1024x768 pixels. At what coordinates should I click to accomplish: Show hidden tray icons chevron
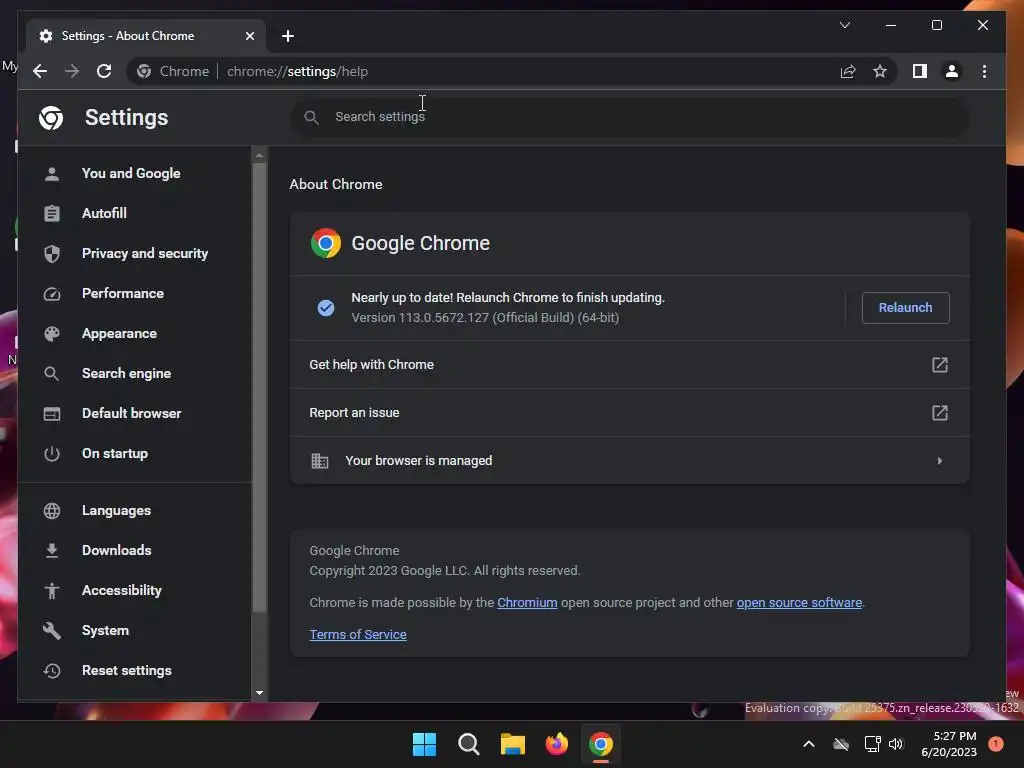tap(808, 744)
